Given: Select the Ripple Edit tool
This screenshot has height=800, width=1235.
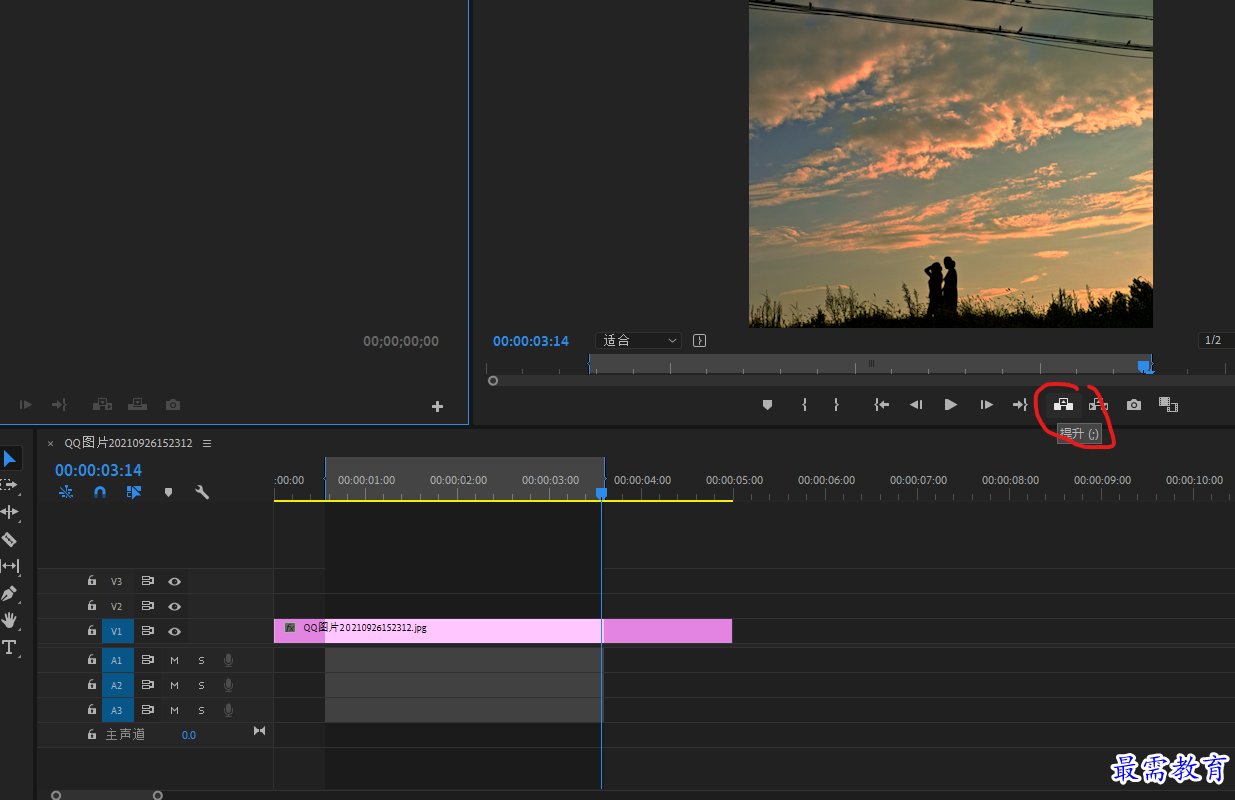Looking at the screenshot, I should point(9,512).
